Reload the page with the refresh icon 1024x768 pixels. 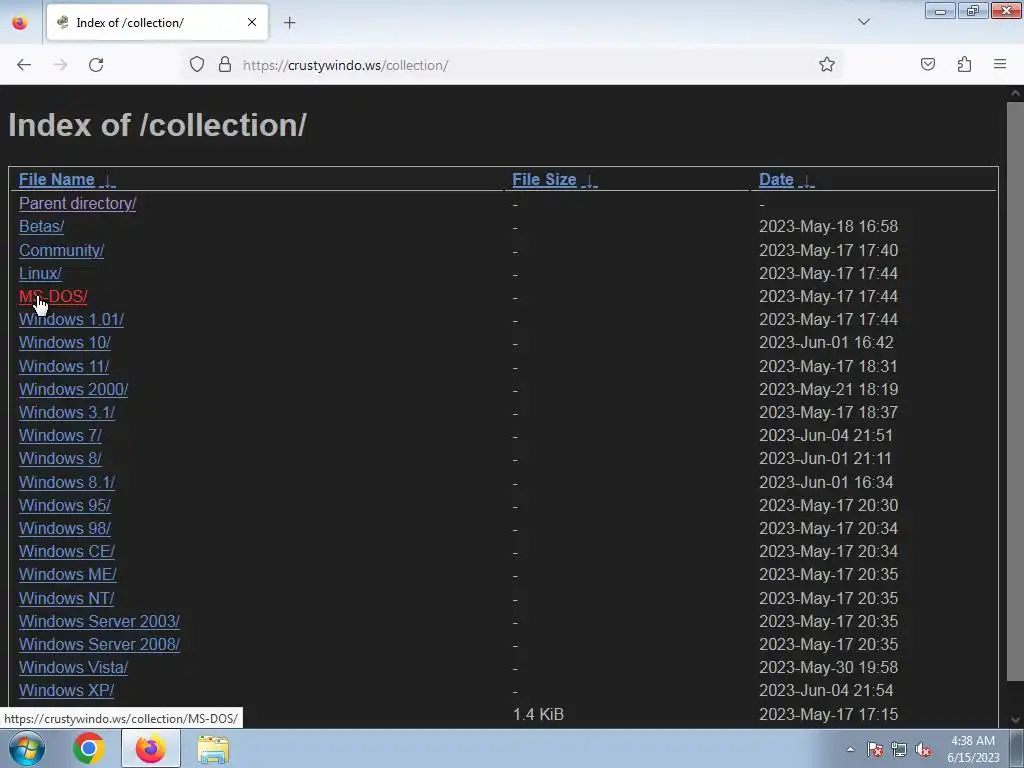coord(96,65)
